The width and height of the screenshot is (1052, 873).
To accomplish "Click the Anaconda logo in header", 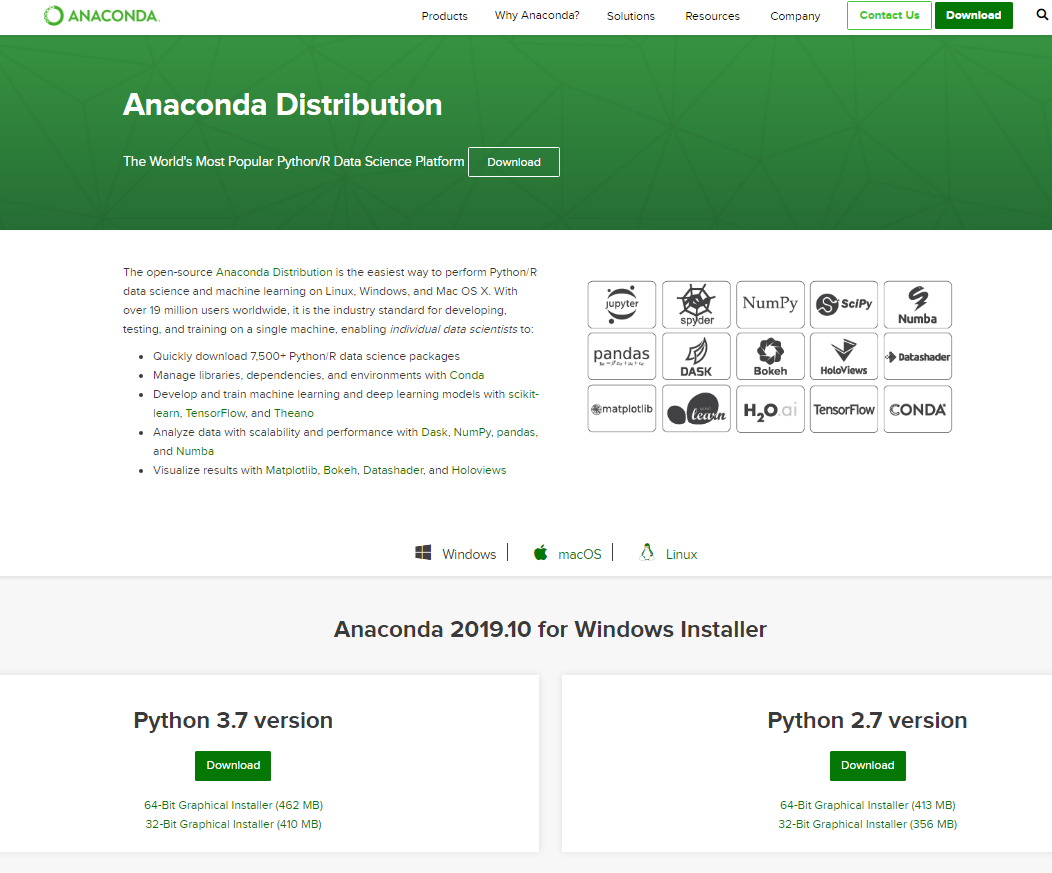I will click(x=101, y=15).
